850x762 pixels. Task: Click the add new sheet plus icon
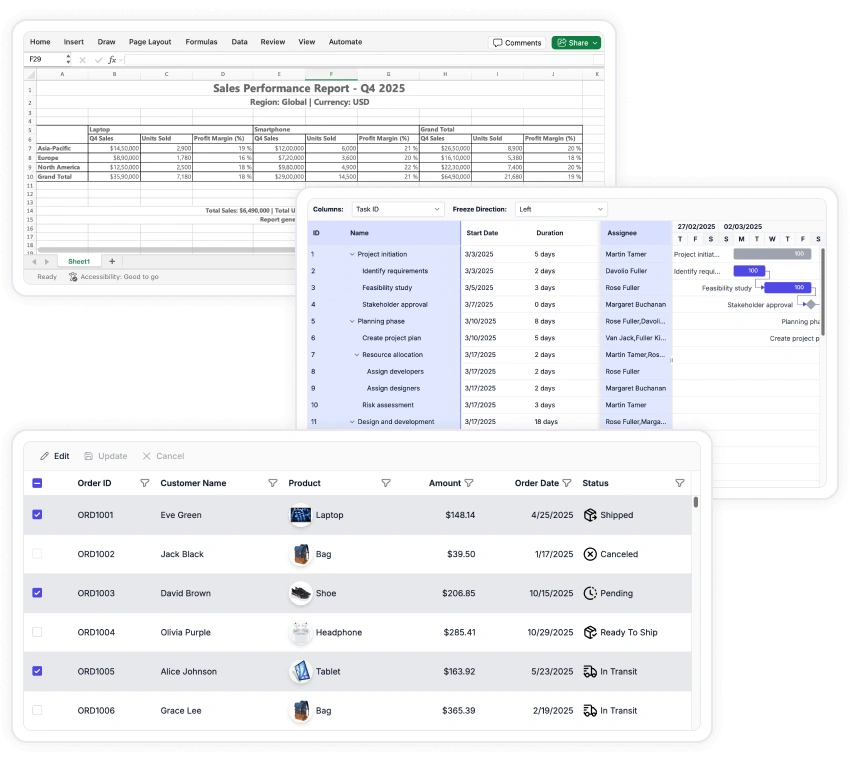click(x=112, y=261)
